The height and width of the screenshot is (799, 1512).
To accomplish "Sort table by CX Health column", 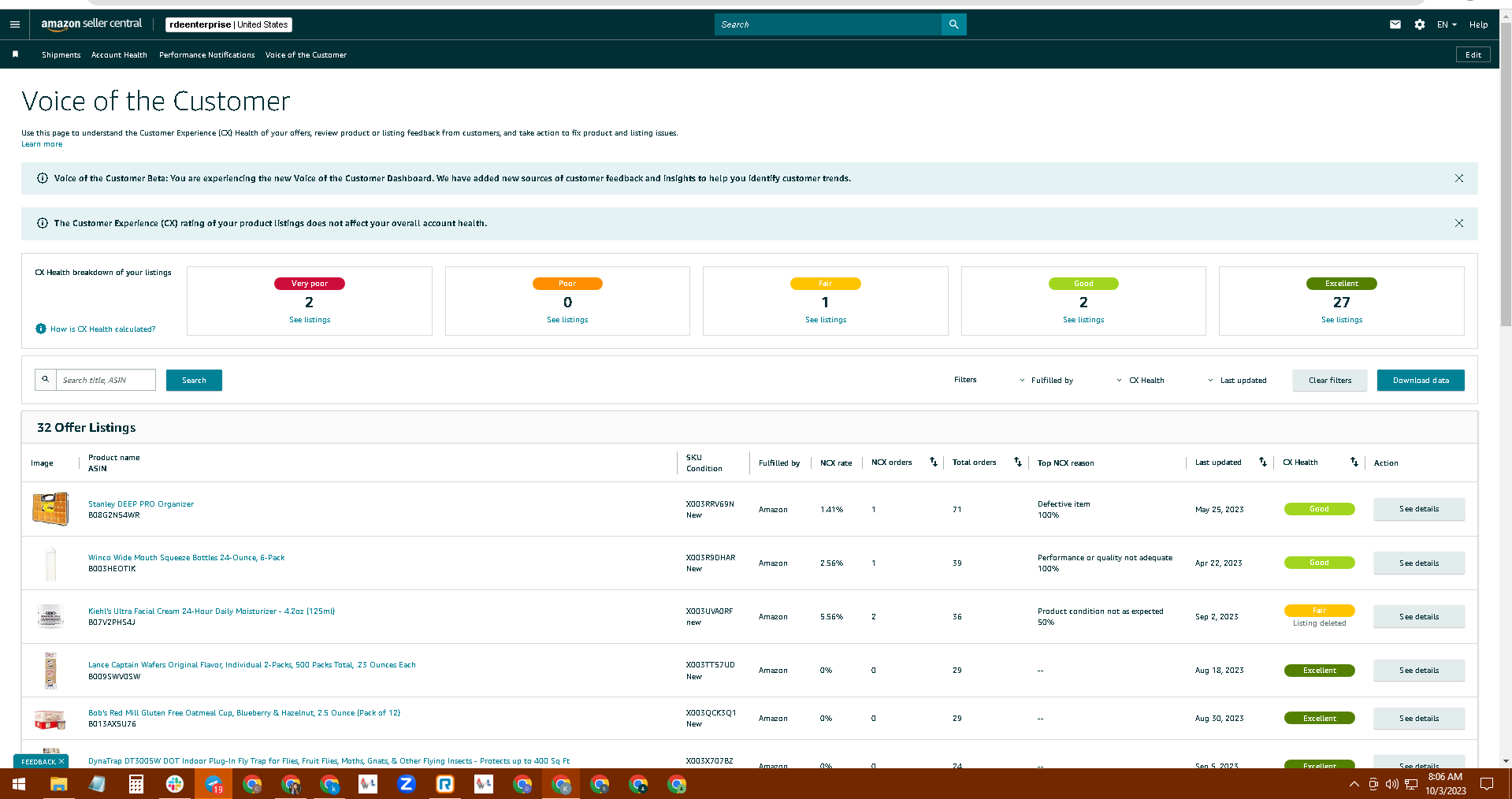I will (1354, 462).
